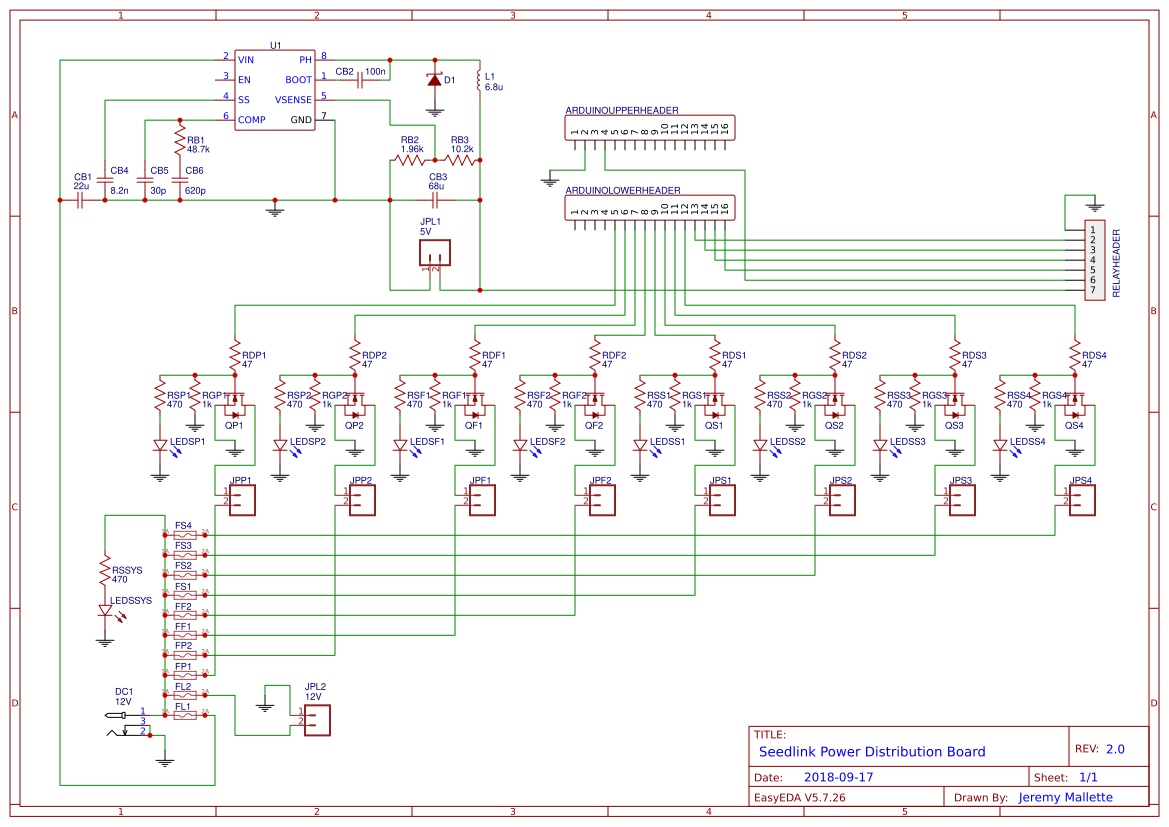Select the LEDSSYS LED symbol
1169x827 pixels.
(107, 612)
